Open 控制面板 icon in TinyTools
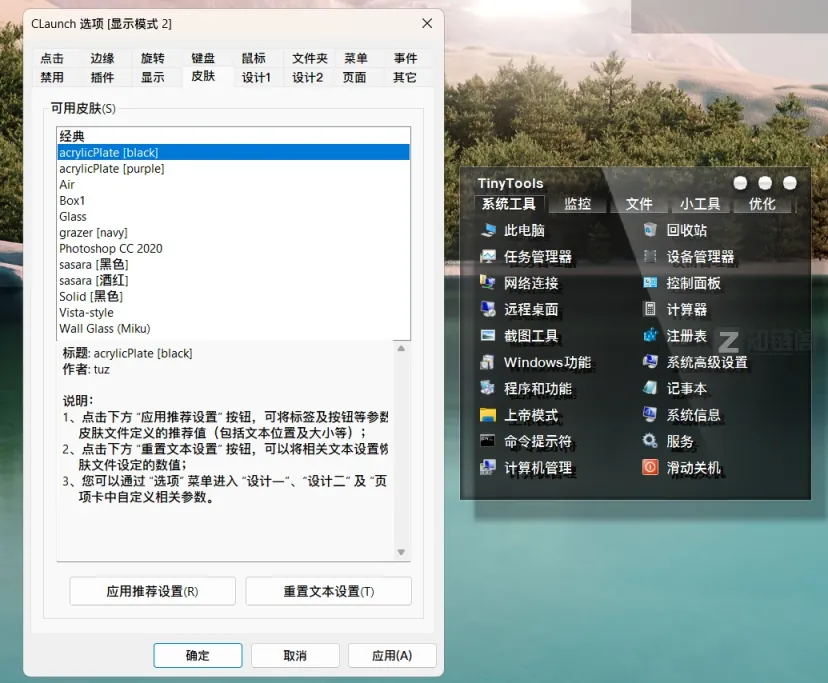The width and height of the screenshot is (828, 683). pyautogui.click(x=650, y=283)
